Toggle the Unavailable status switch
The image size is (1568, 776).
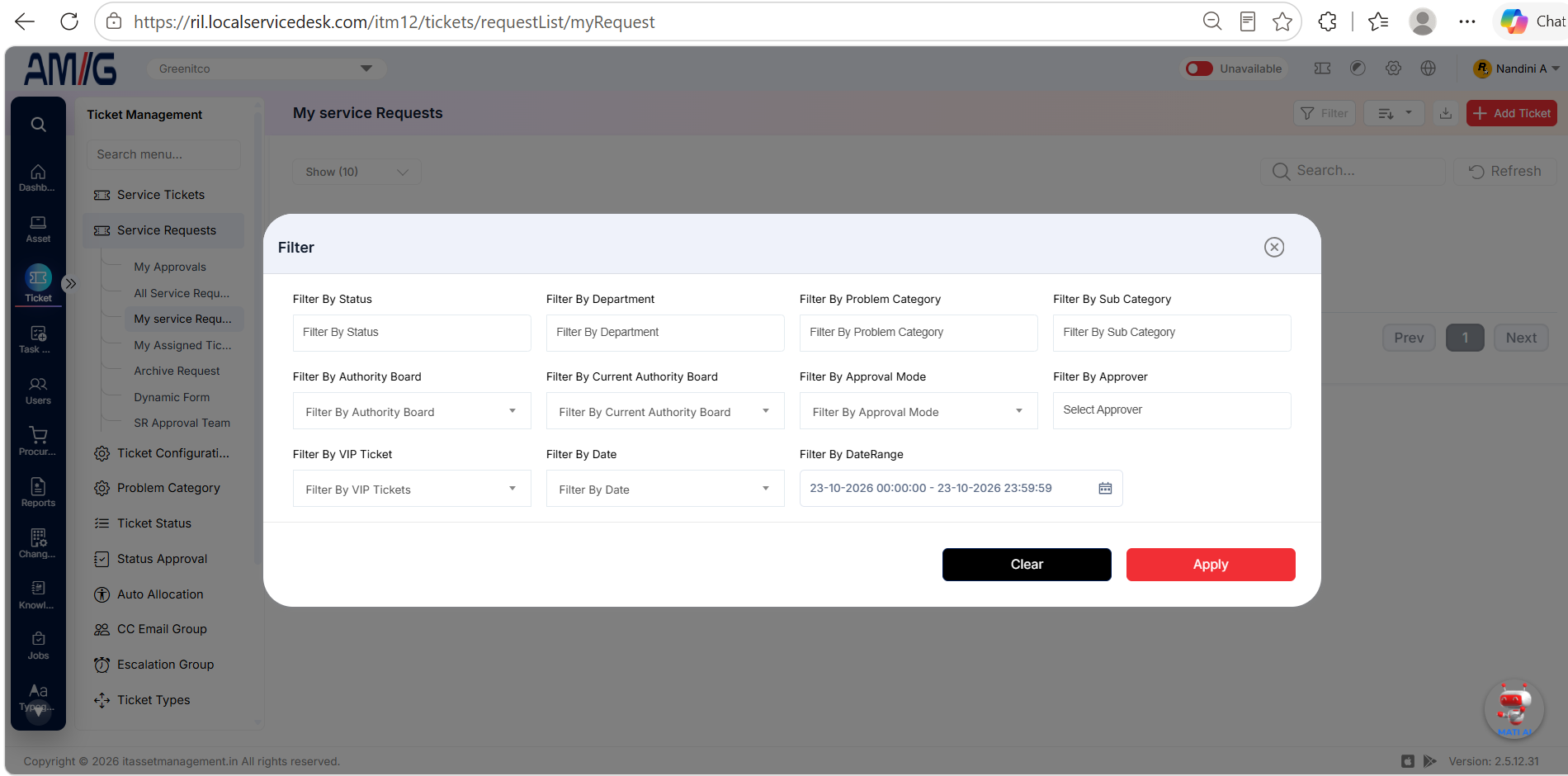pyautogui.click(x=1199, y=69)
